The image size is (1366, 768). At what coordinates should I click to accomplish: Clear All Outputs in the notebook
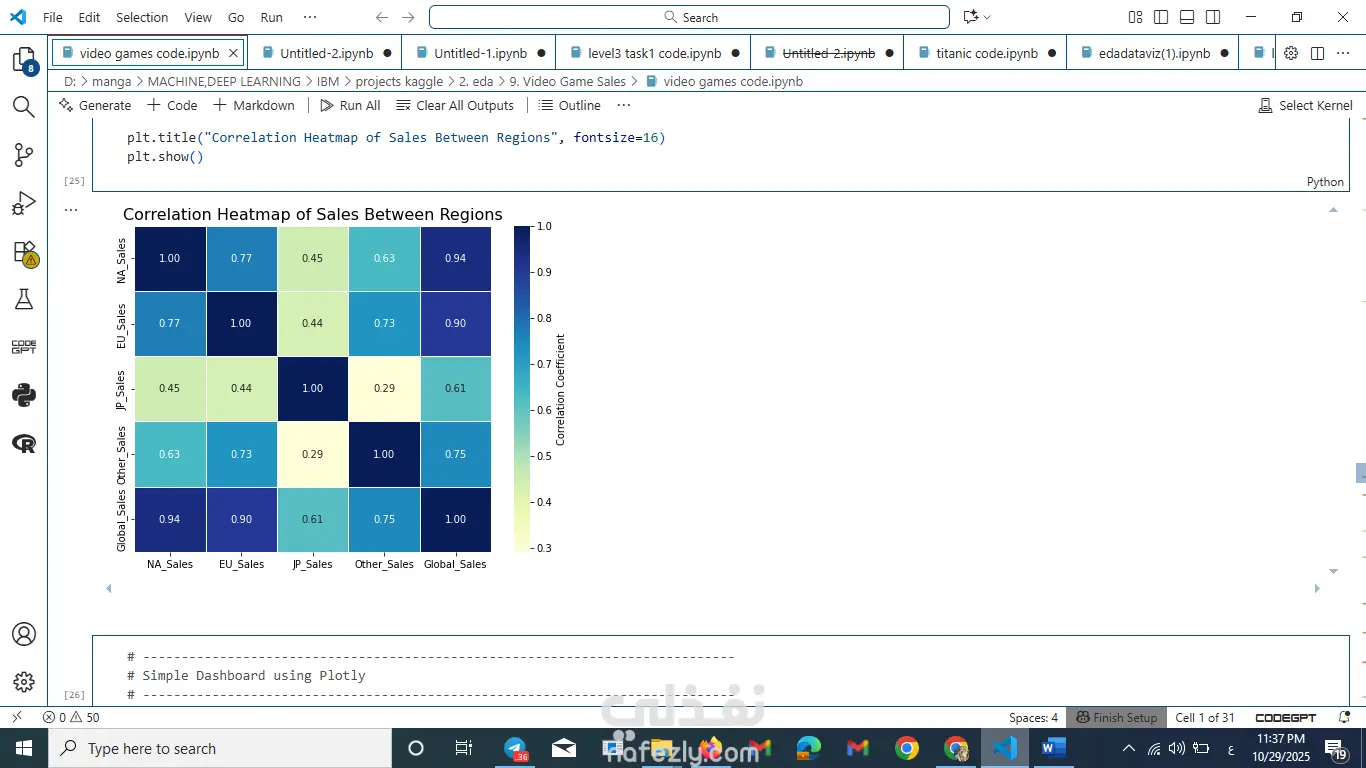point(455,105)
